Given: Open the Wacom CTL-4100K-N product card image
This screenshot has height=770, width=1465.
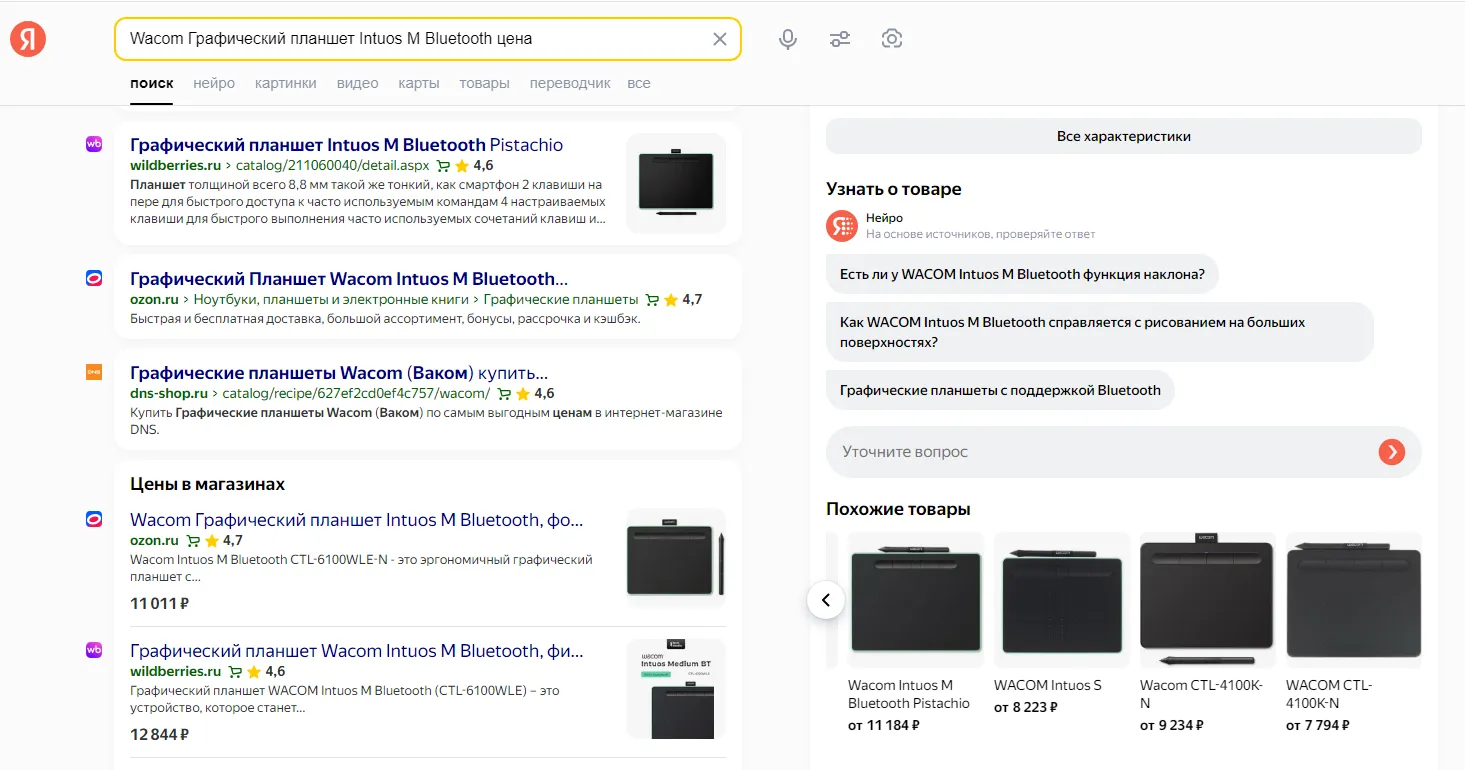Looking at the screenshot, I should click(x=1207, y=600).
